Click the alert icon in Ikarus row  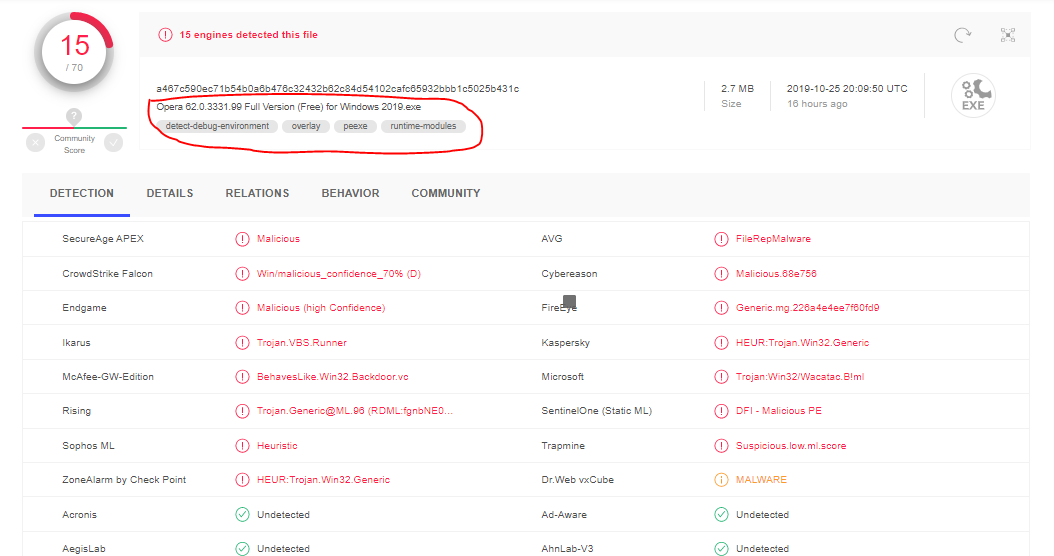(x=242, y=343)
